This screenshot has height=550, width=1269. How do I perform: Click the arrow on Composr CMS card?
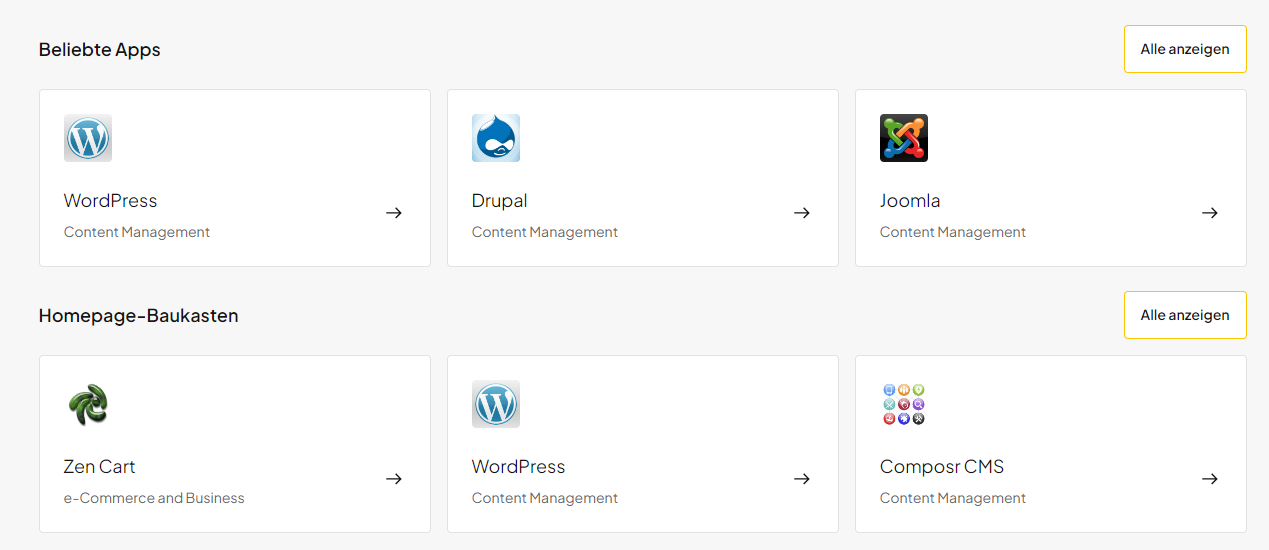point(1210,479)
